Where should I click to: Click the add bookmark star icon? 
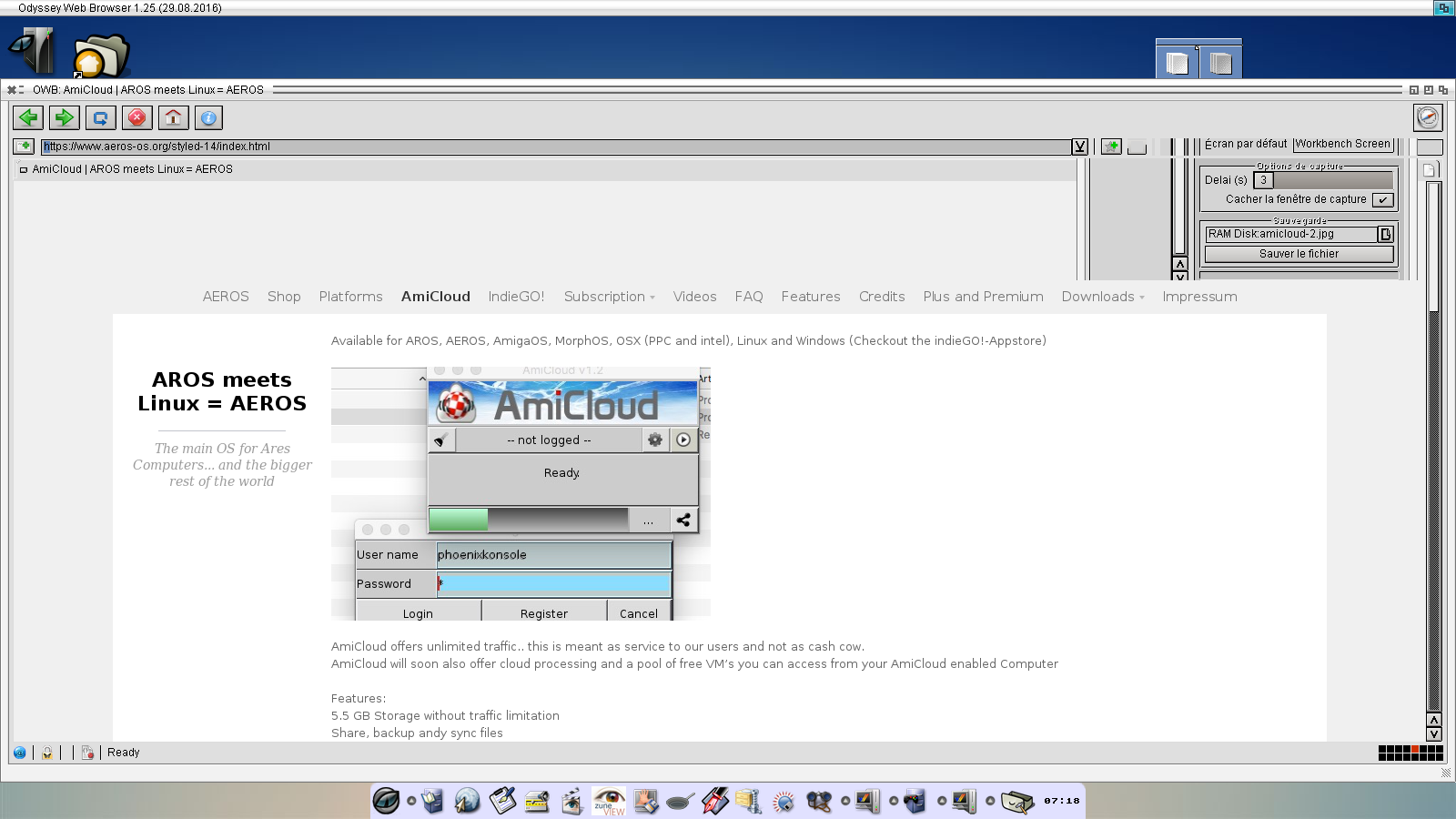point(1111,147)
